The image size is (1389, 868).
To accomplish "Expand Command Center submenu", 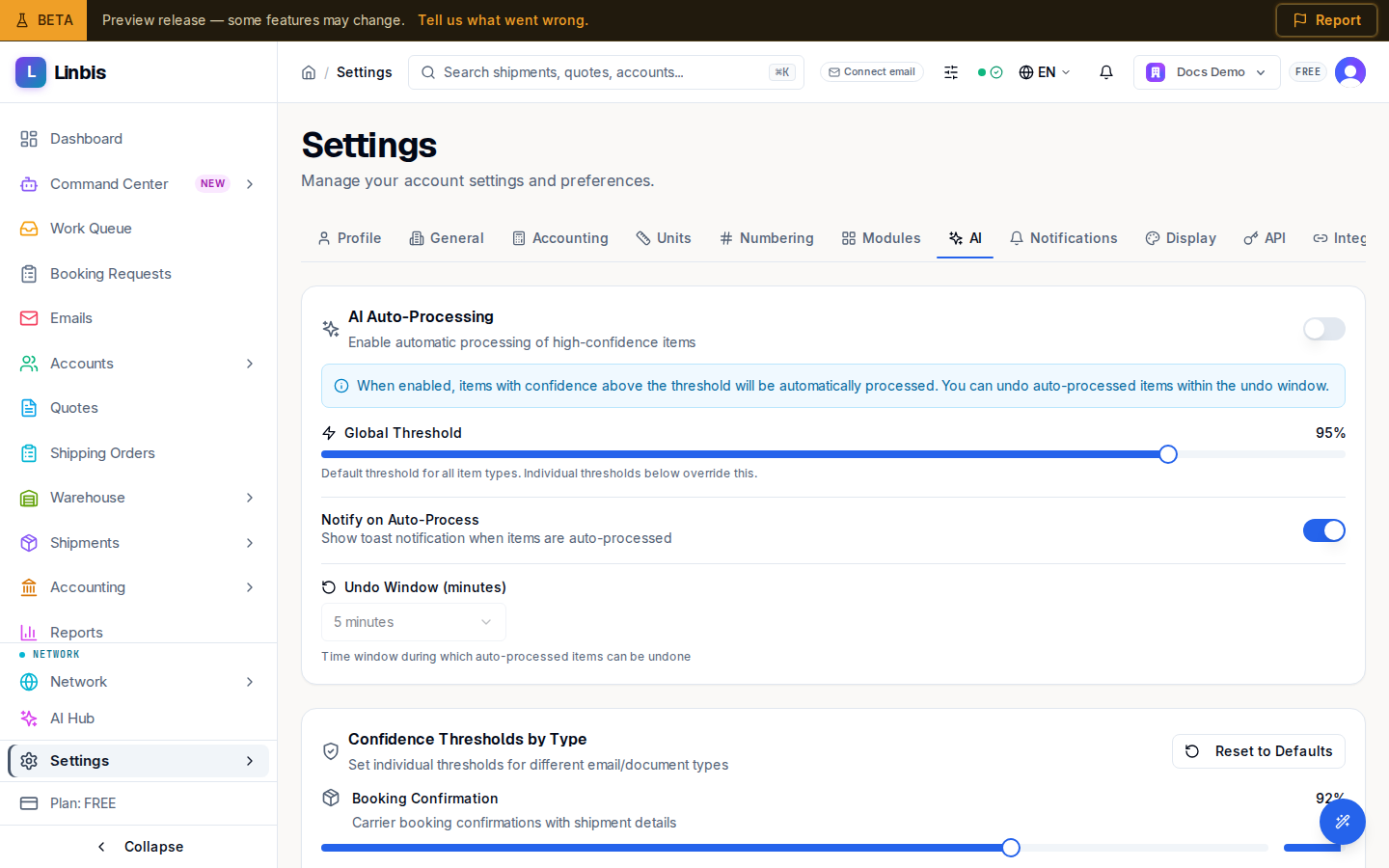I will [x=250, y=184].
